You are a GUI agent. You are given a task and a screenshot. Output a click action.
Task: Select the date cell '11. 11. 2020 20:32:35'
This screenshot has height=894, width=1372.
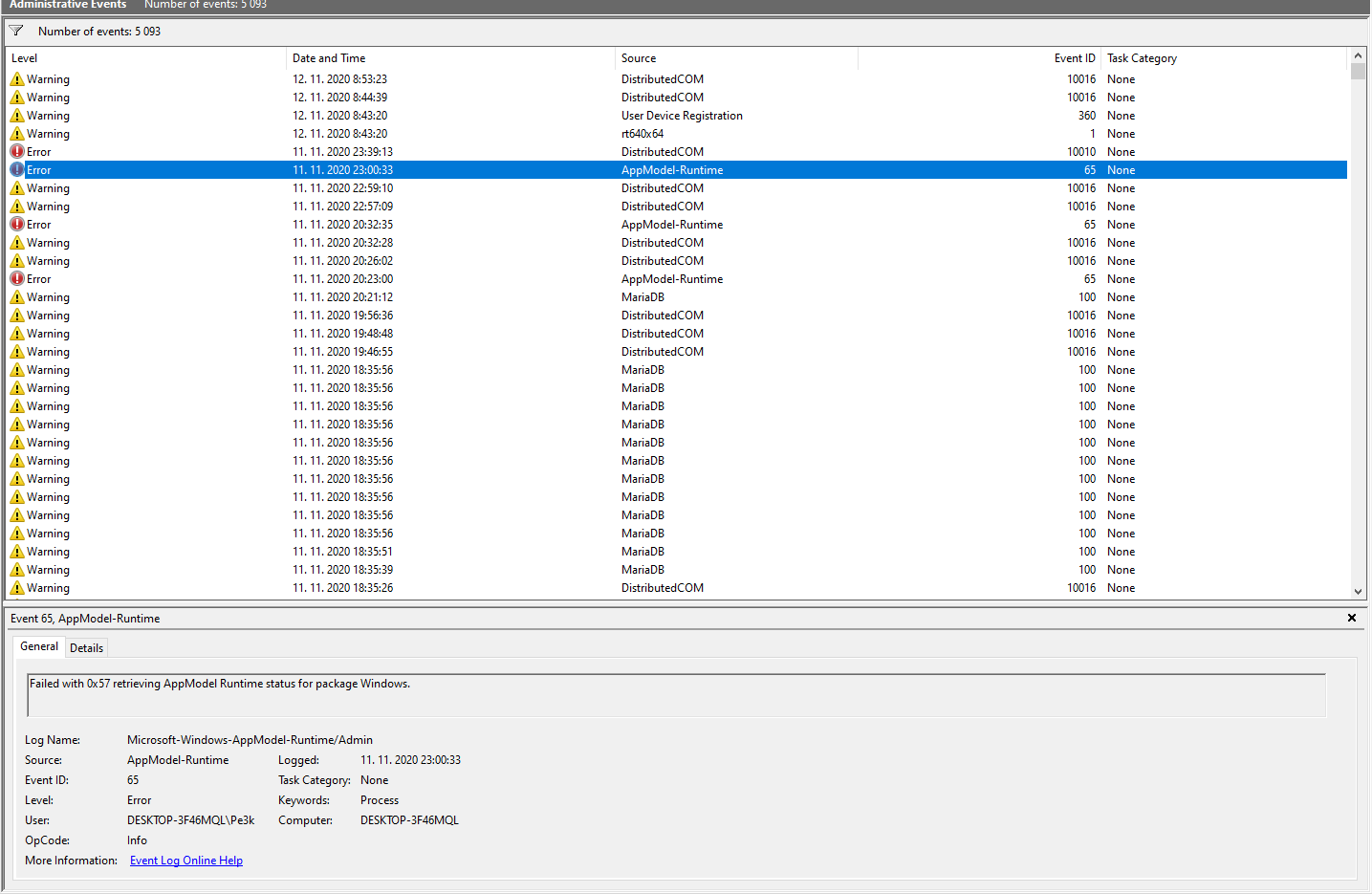pos(342,225)
